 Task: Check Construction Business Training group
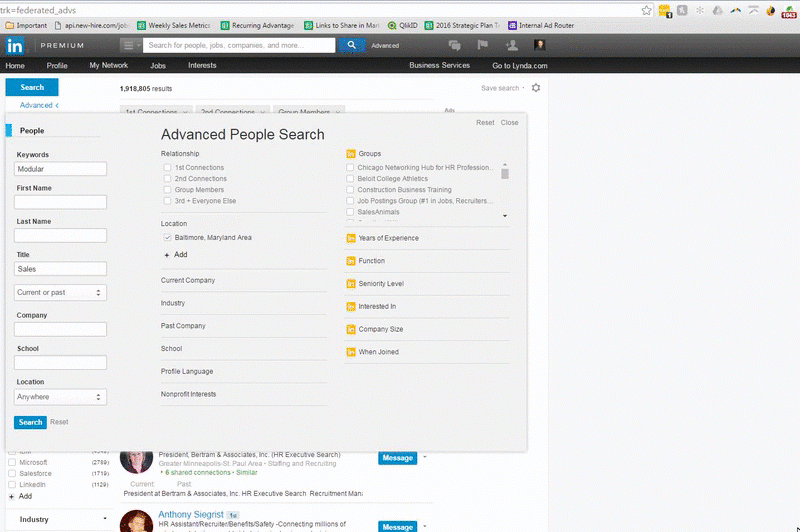[350, 190]
